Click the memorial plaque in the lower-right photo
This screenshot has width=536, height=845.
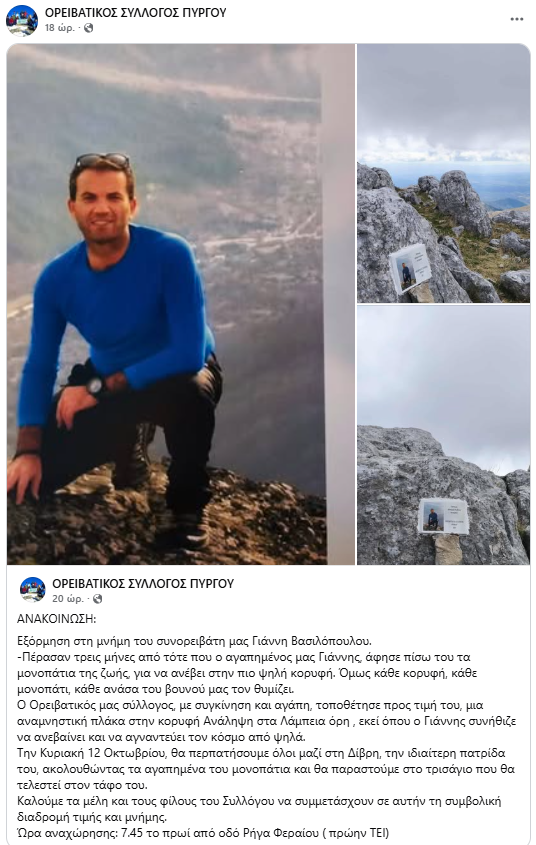point(443,516)
